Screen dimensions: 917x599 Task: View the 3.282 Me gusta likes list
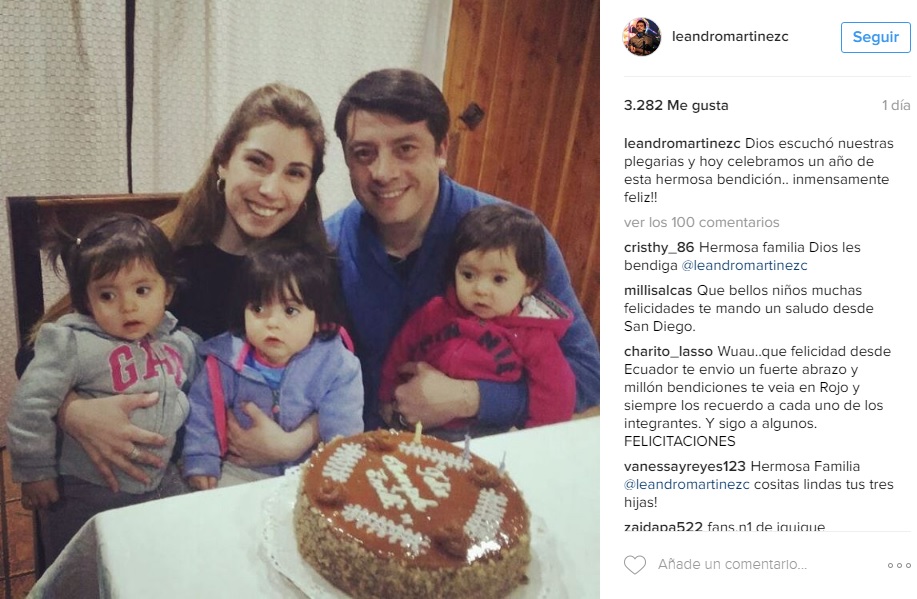[x=676, y=106]
